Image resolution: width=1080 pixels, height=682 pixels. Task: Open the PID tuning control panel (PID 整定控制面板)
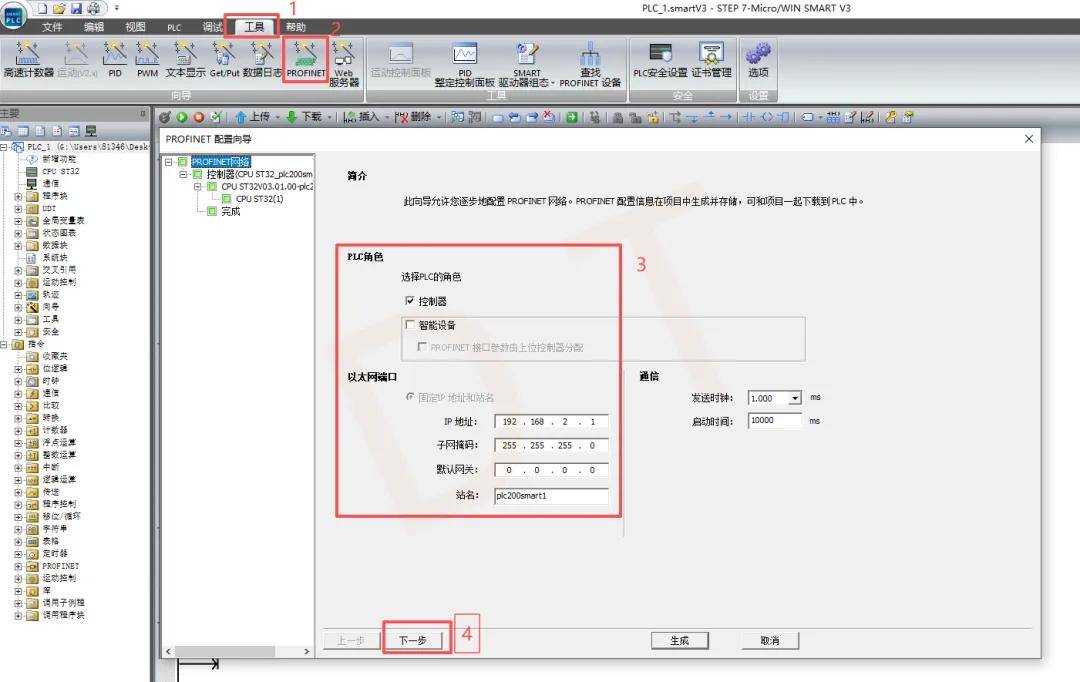tap(465, 63)
